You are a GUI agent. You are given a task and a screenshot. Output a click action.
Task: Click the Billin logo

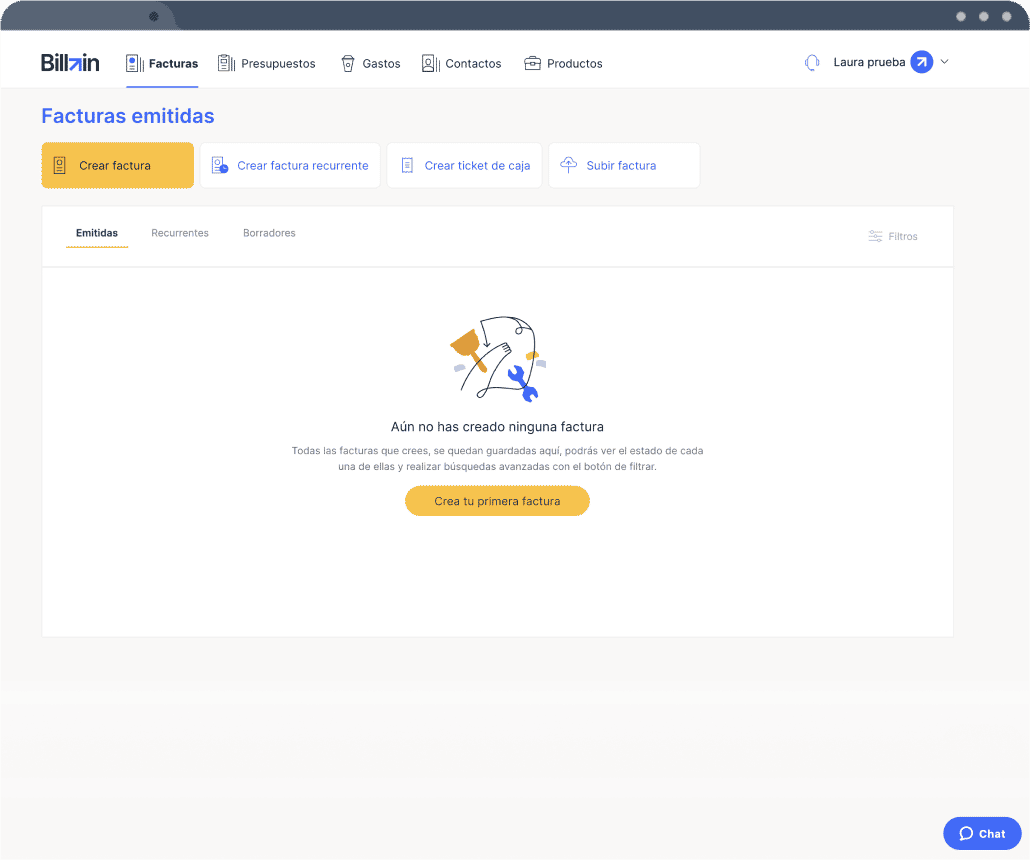(x=70, y=63)
